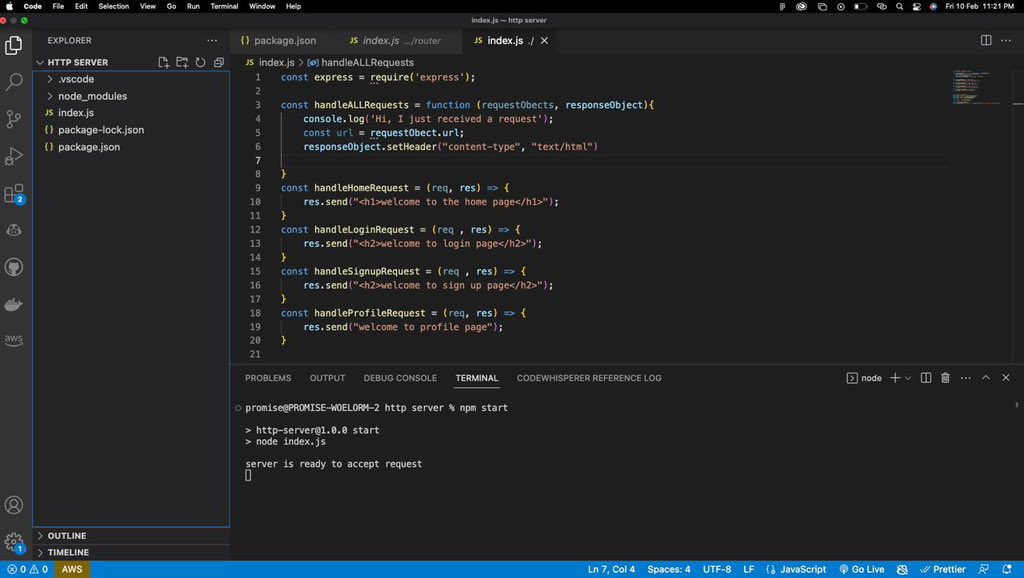This screenshot has height=578, width=1024.
Task: Expand the node_modules folder
Action: (x=50, y=96)
